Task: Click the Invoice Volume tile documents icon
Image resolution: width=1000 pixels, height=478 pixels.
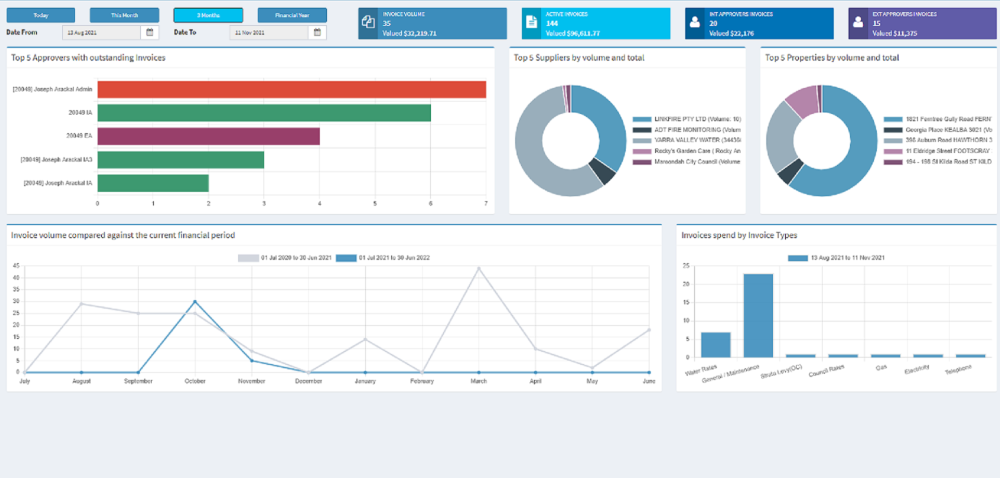Action: 367,22
